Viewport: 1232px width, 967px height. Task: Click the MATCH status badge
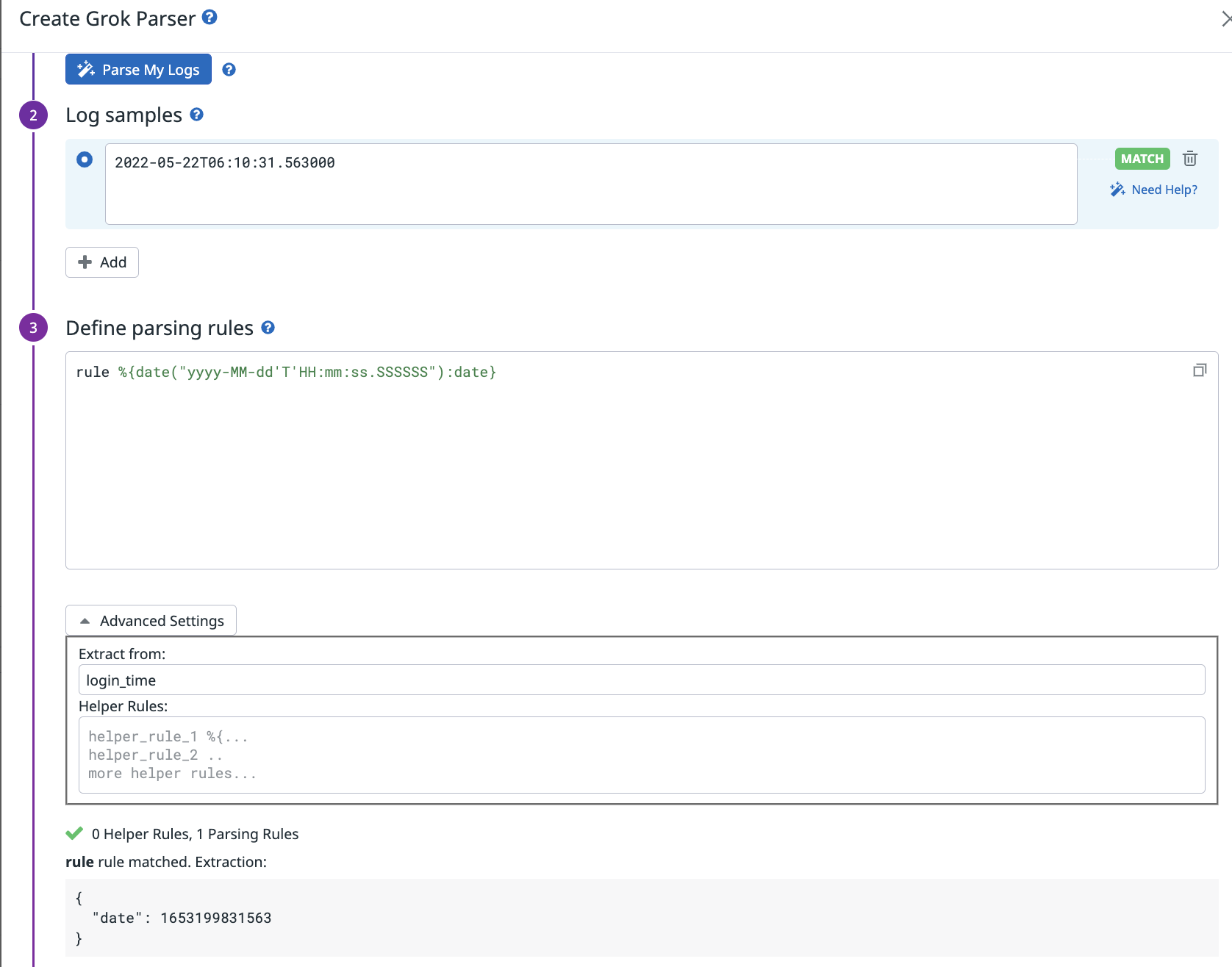click(x=1142, y=159)
